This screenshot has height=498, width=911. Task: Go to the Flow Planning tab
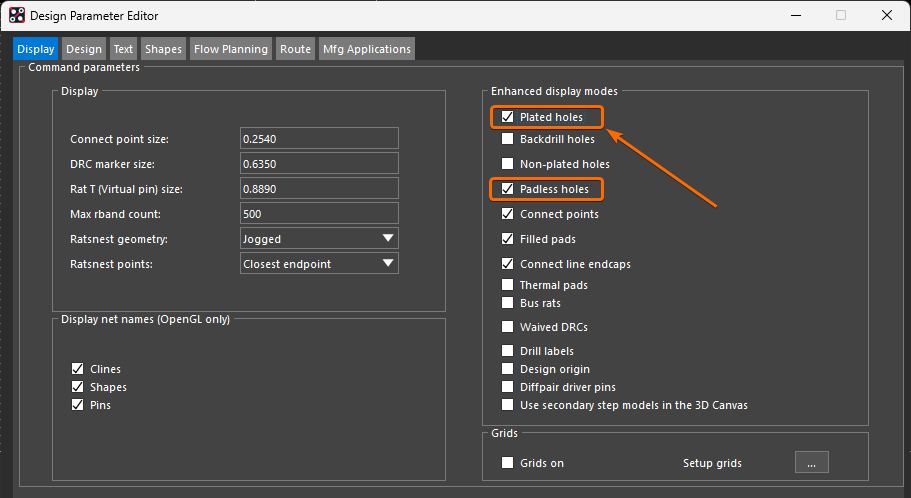pyautogui.click(x=231, y=49)
